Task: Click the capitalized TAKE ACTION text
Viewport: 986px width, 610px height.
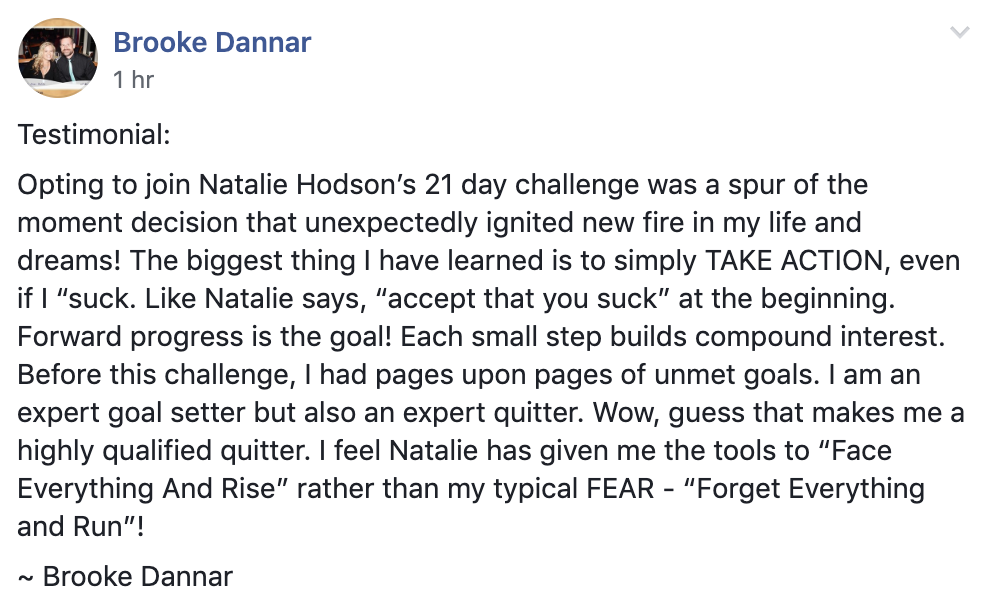Action: pos(794,261)
